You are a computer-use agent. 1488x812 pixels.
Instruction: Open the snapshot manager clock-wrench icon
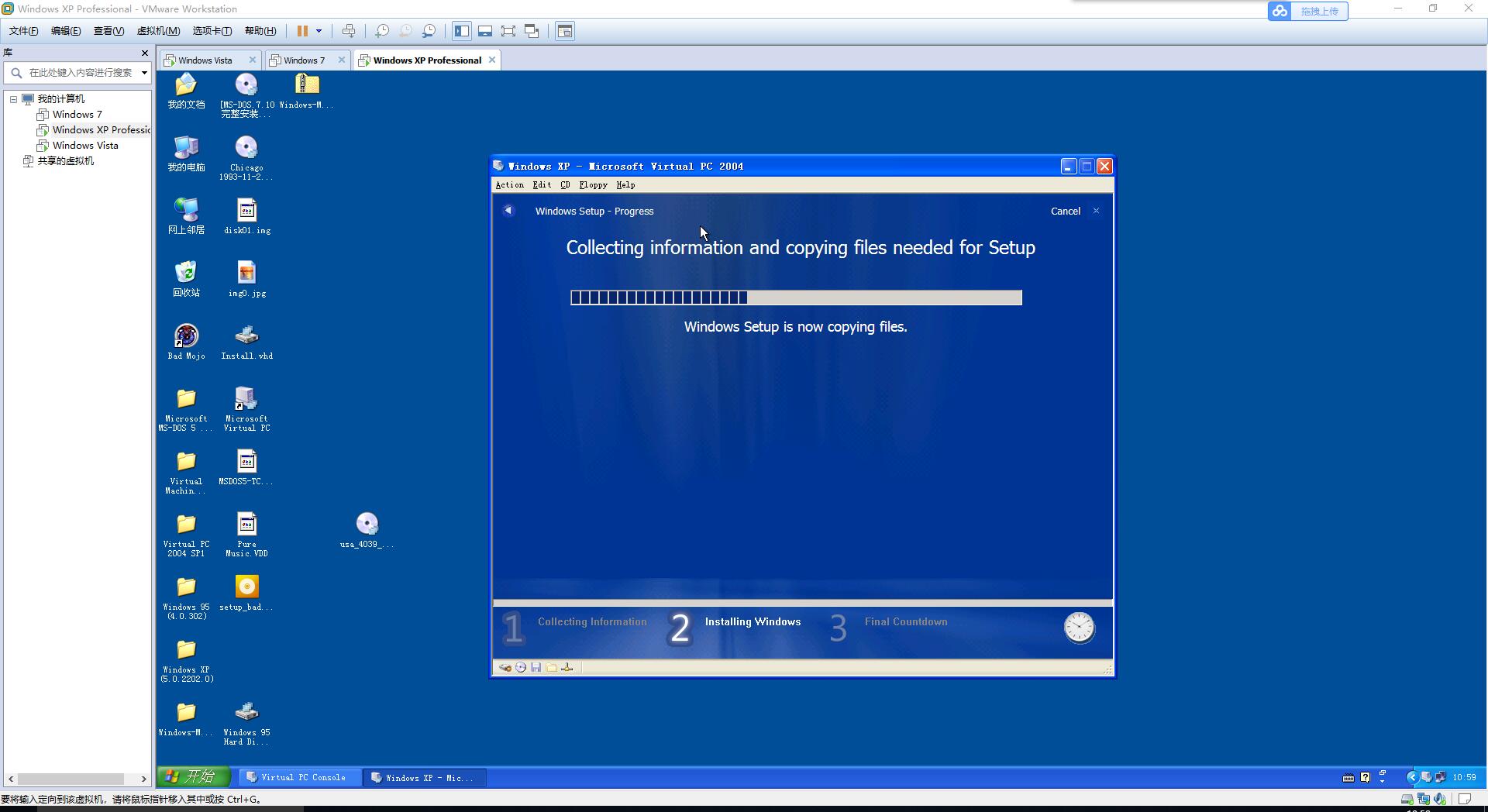click(429, 31)
